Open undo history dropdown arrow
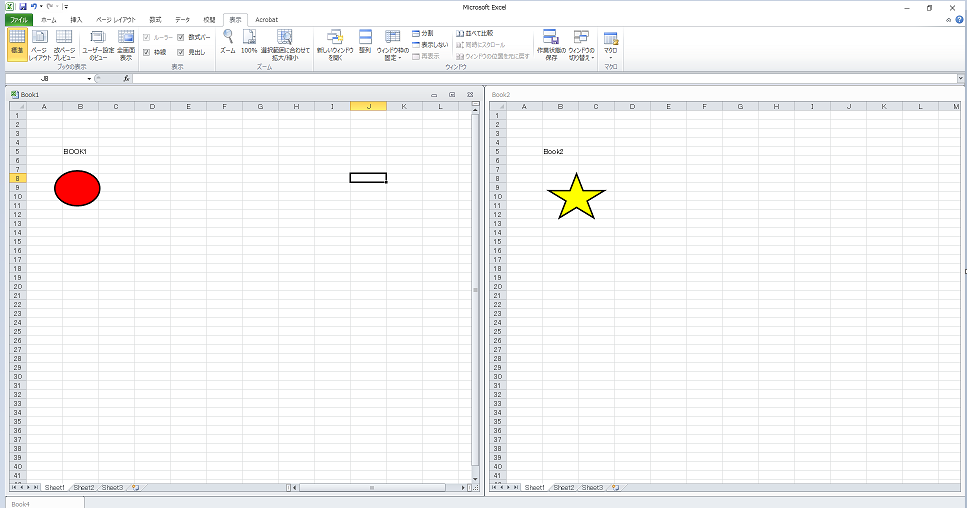Screen dimensions: 967x508 click(x=41, y=7)
